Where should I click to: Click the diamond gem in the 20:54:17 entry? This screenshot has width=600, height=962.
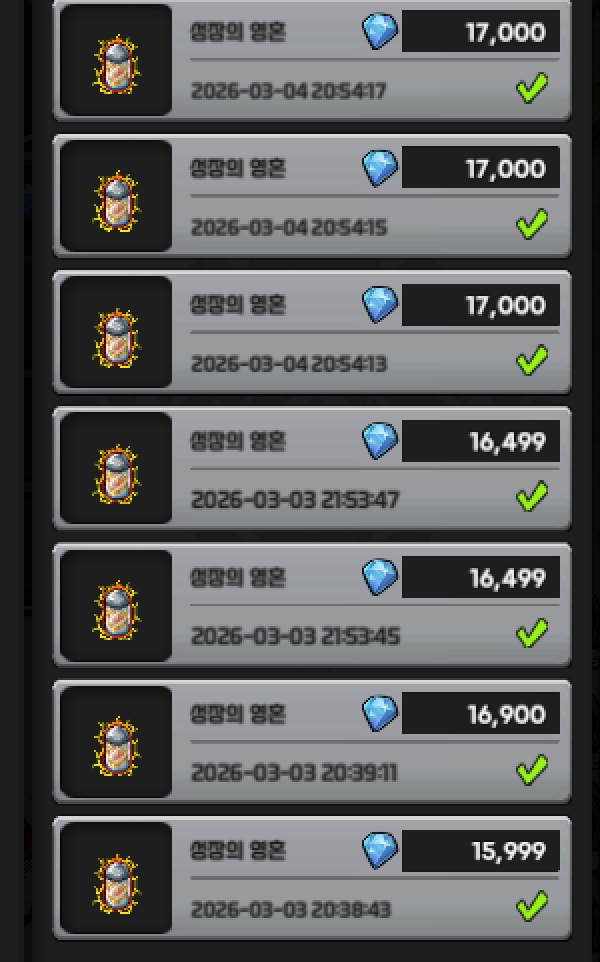point(380,31)
